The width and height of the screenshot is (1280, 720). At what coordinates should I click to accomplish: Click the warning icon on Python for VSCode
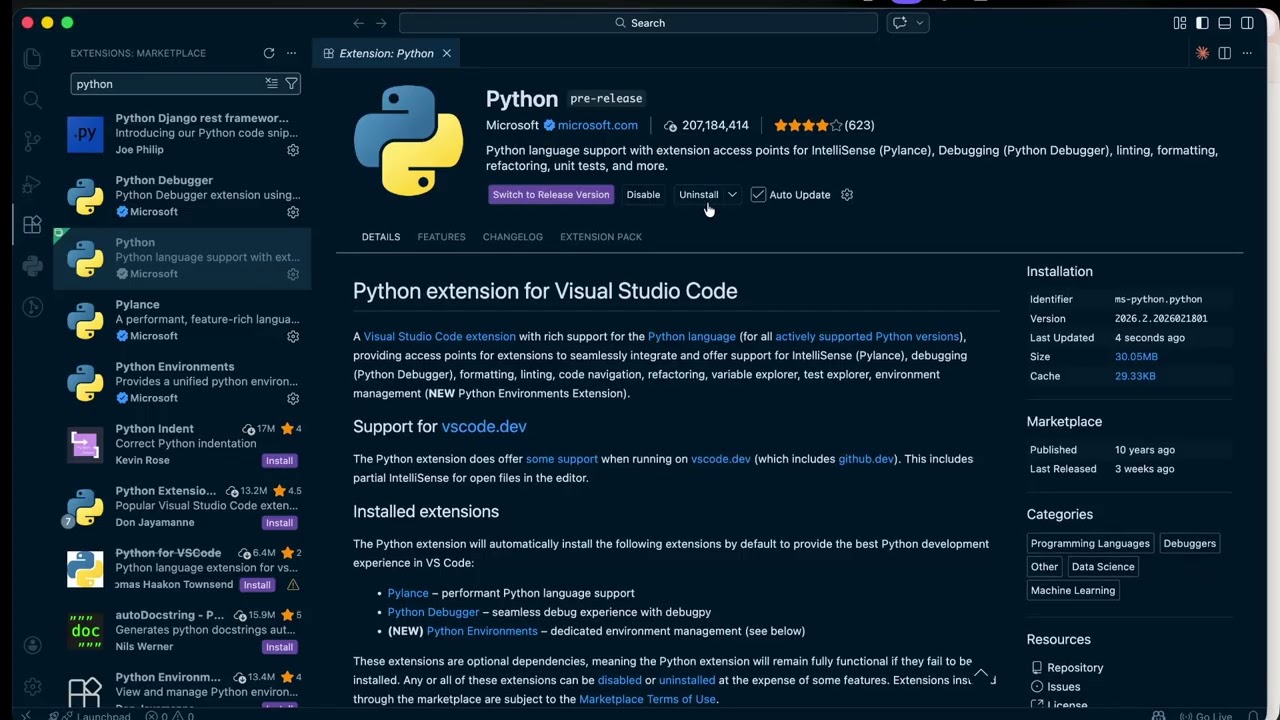pyautogui.click(x=293, y=585)
